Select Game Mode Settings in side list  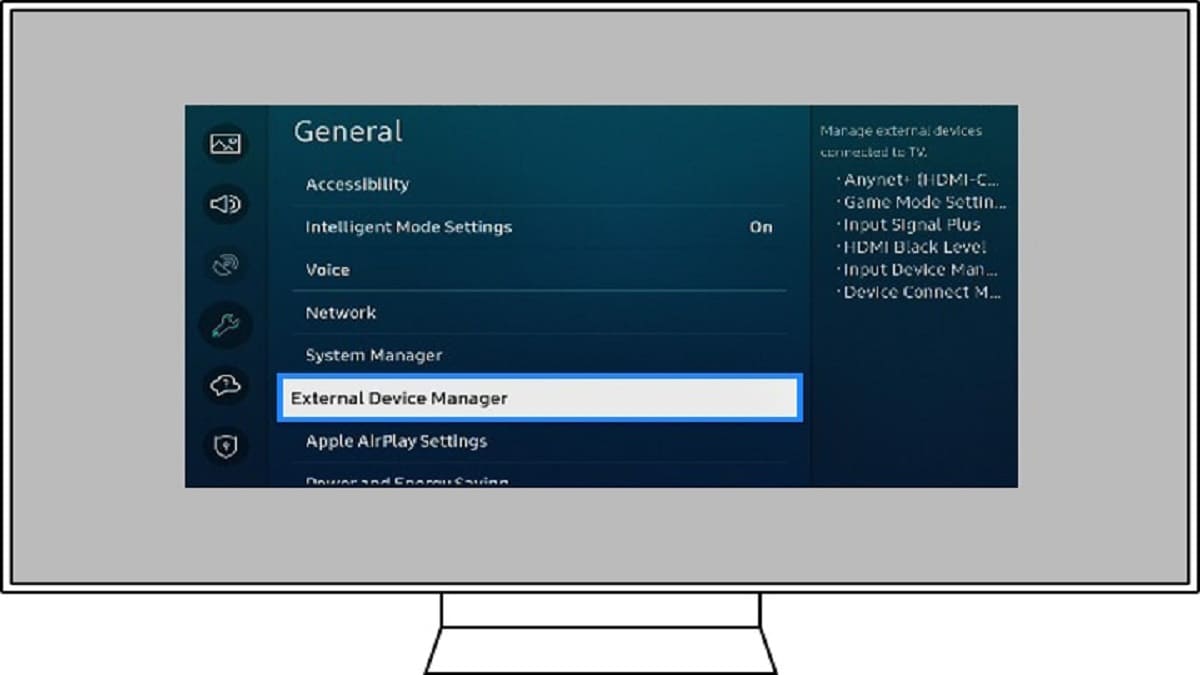coord(923,203)
